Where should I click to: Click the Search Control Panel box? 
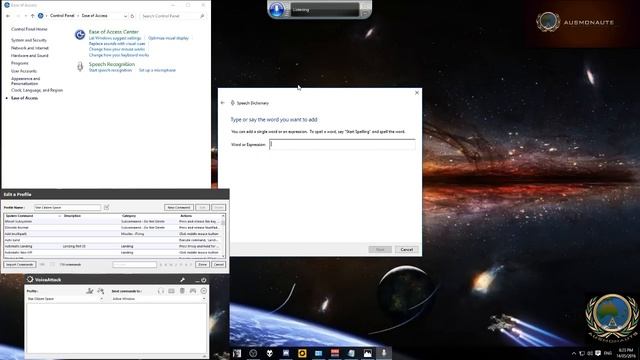click(x=172, y=16)
